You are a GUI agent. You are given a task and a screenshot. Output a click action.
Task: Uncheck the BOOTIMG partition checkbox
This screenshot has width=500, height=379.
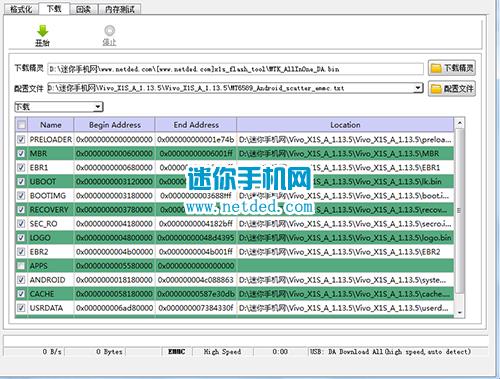click(21, 195)
